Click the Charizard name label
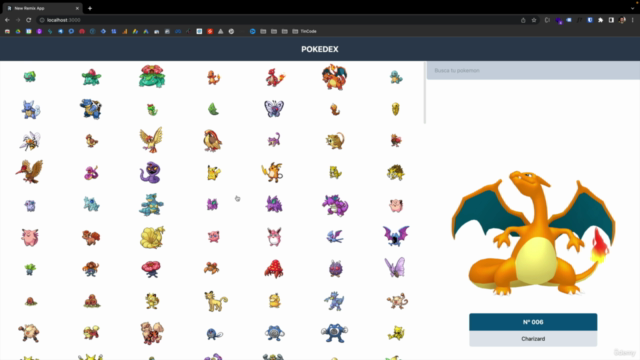The image size is (640, 360). tap(533, 339)
